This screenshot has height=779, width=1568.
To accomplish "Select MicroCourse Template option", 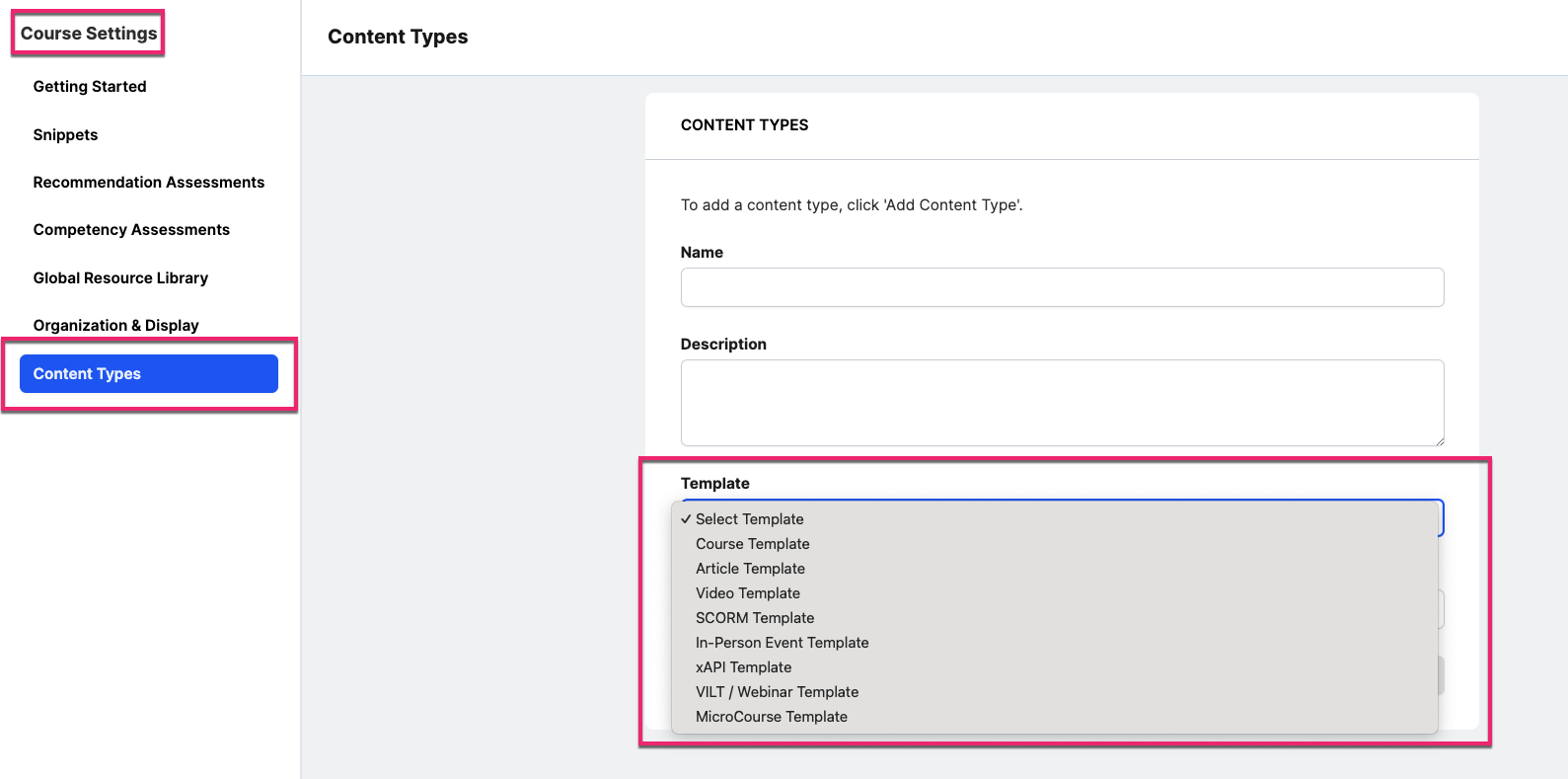I will (x=1054, y=717).
